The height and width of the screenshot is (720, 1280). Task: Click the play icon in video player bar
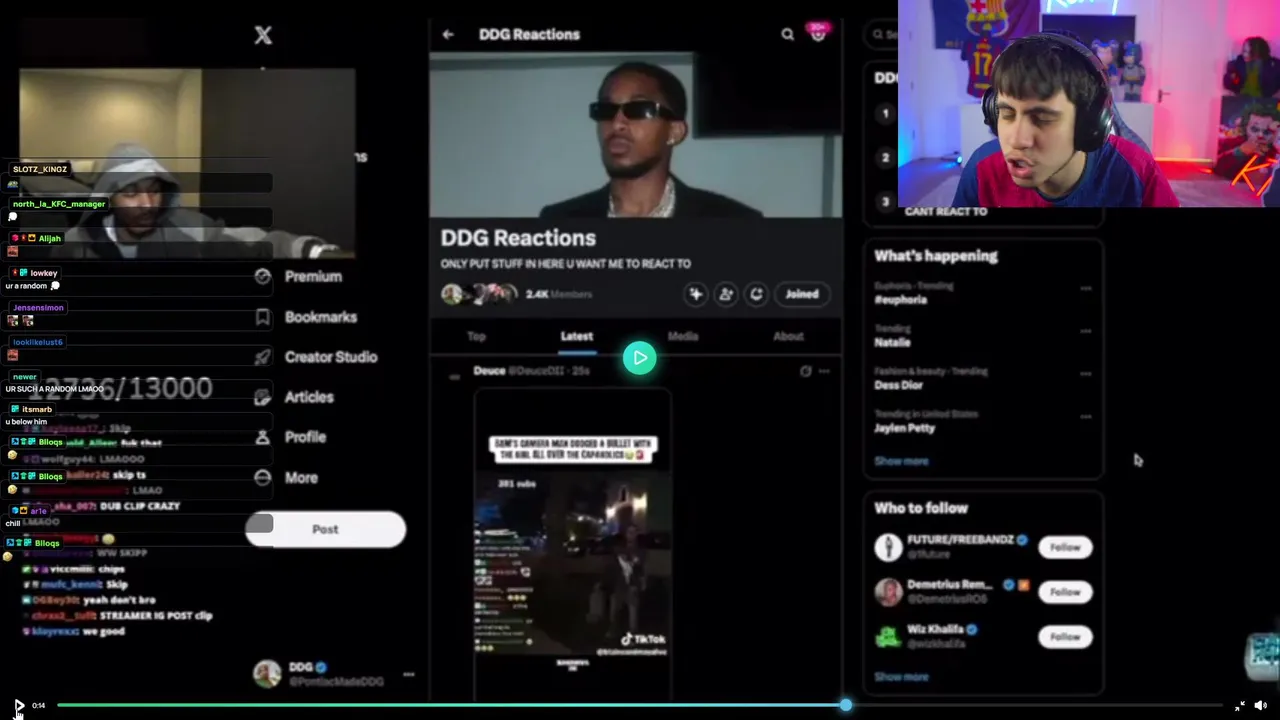(18, 706)
